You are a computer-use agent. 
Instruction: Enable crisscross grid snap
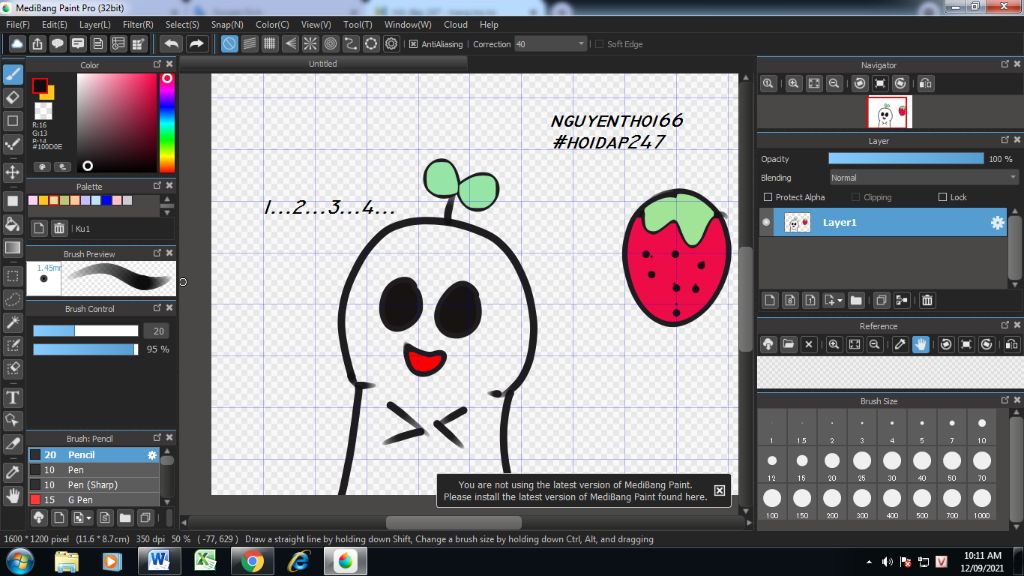coord(270,44)
